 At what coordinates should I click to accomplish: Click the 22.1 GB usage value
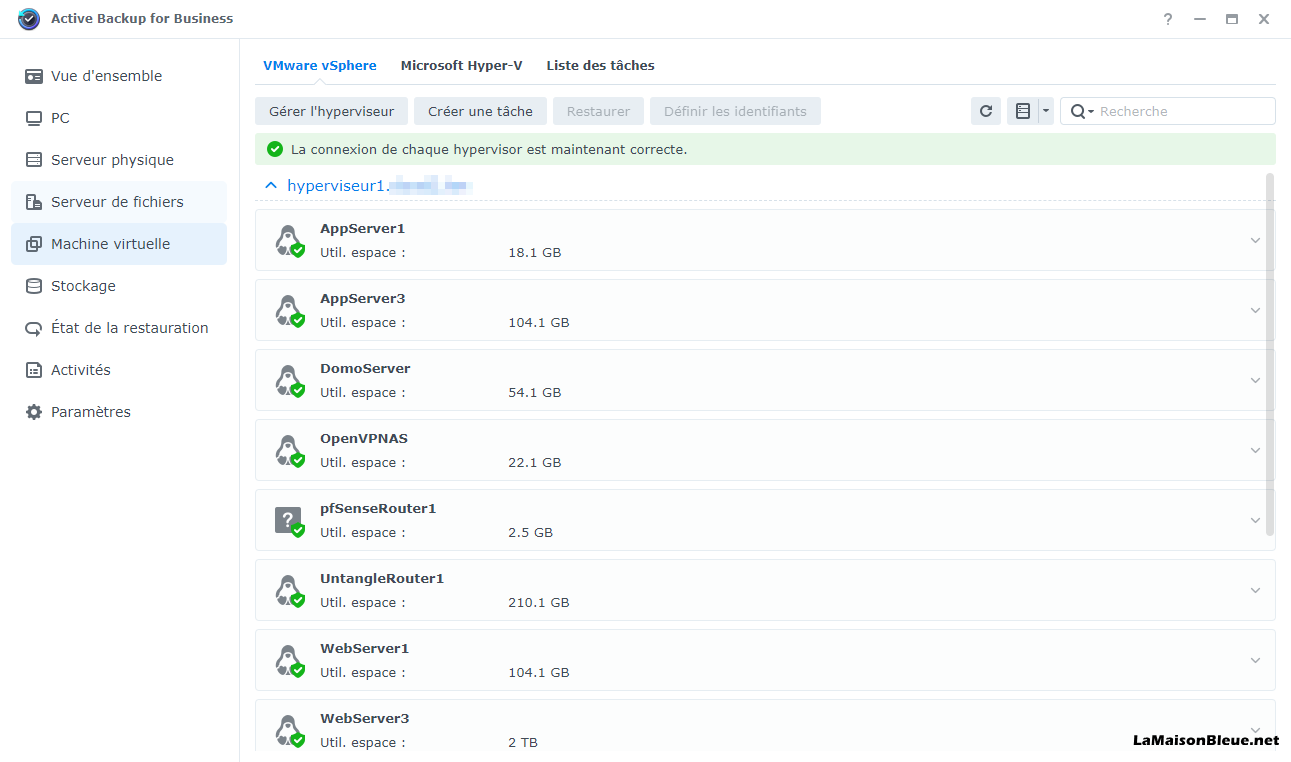tap(535, 463)
